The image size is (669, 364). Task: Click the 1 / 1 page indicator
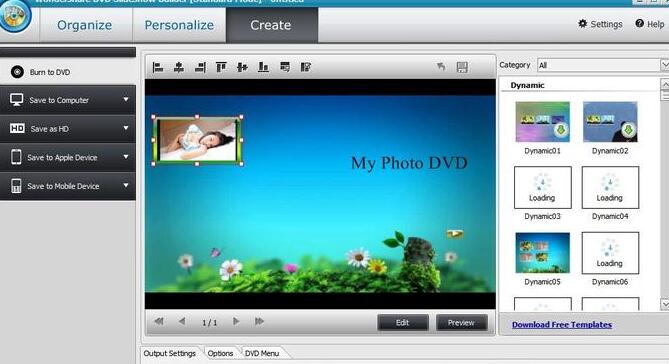(x=209, y=323)
